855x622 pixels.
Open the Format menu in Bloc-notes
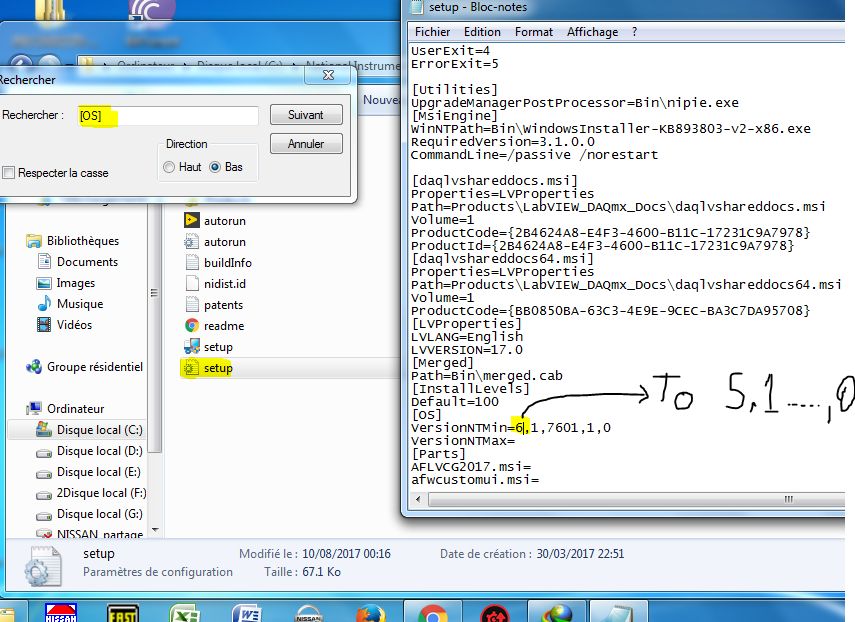pos(534,32)
